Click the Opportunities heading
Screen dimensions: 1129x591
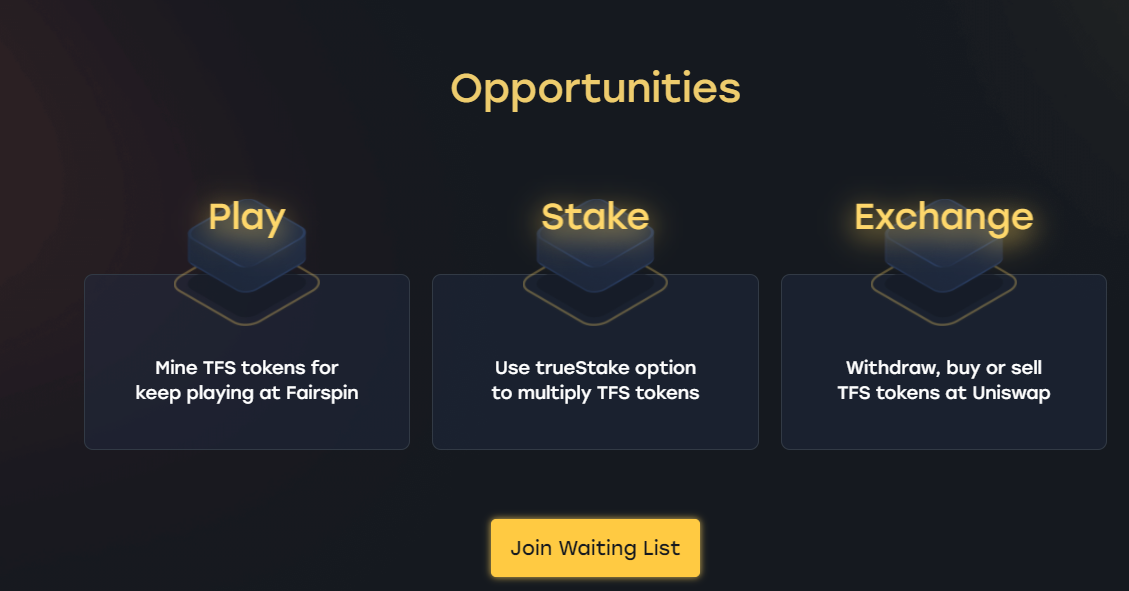[595, 89]
